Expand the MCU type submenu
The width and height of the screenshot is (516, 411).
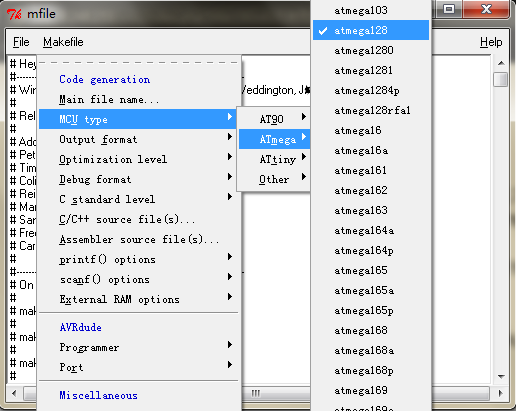coord(139,119)
